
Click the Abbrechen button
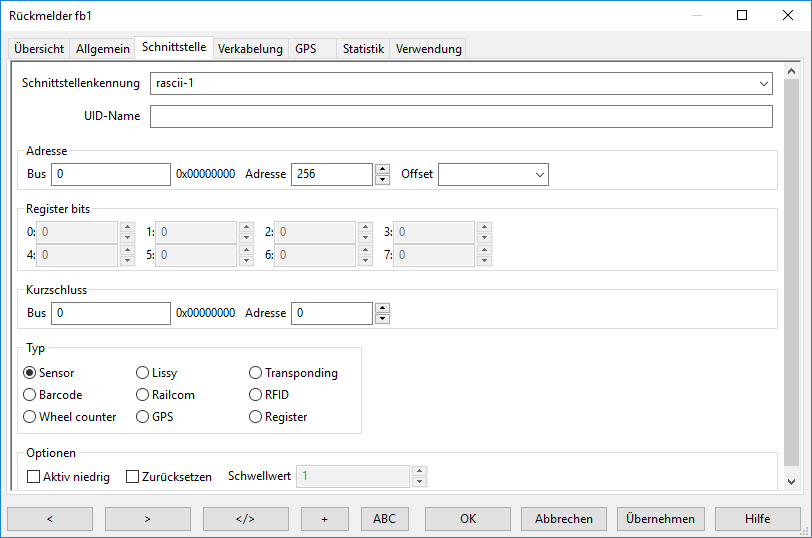(x=564, y=519)
